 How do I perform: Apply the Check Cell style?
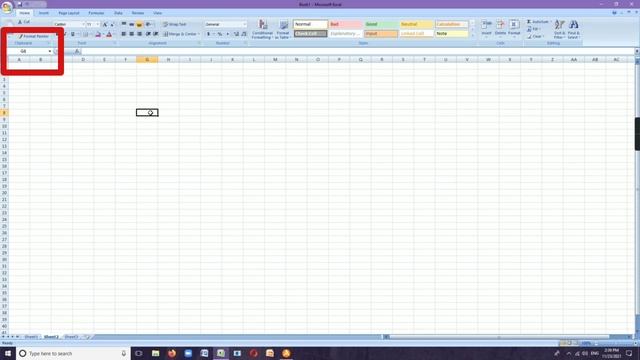click(x=310, y=33)
